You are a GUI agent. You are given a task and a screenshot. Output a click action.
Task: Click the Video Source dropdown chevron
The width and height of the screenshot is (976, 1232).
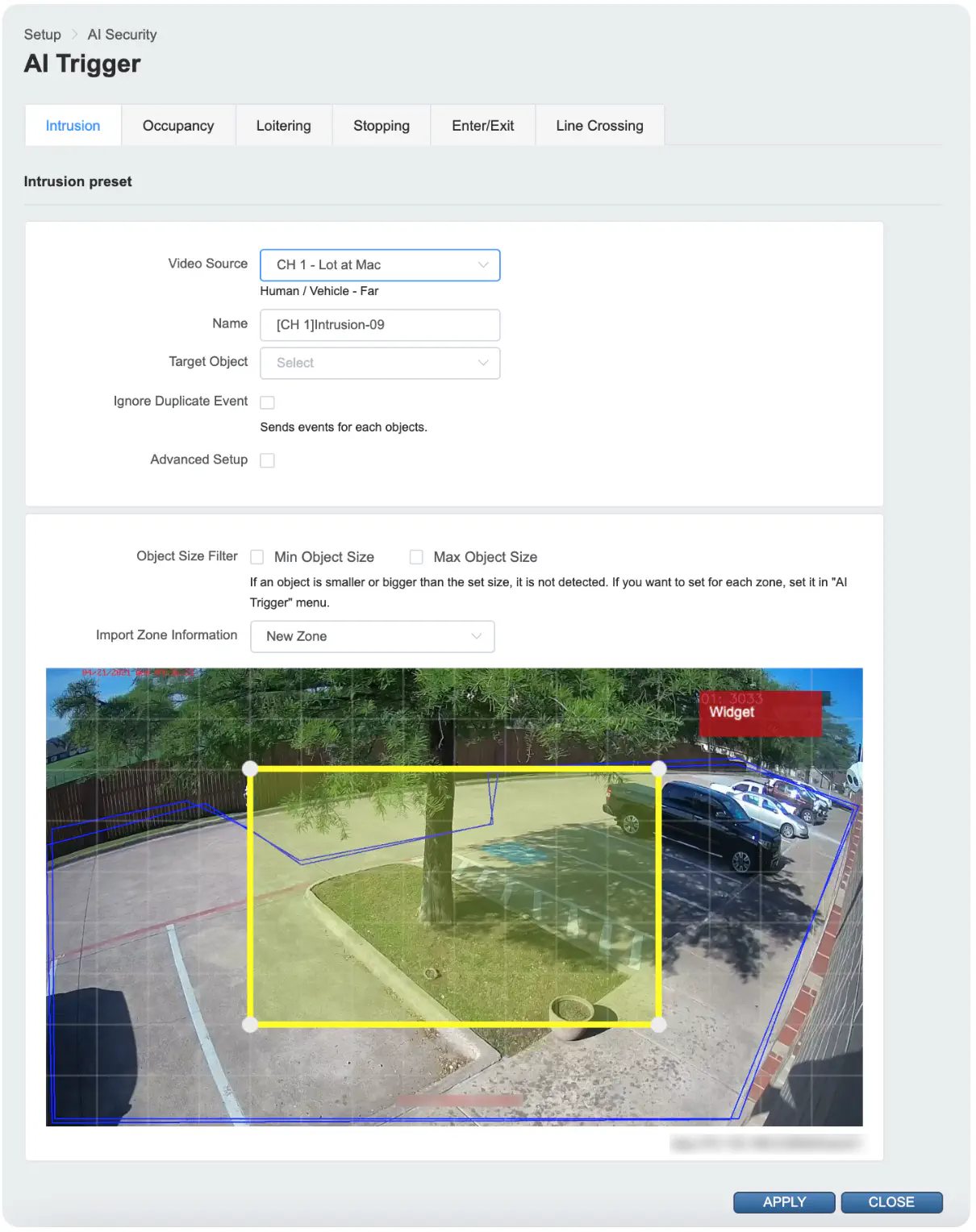[x=483, y=264]
